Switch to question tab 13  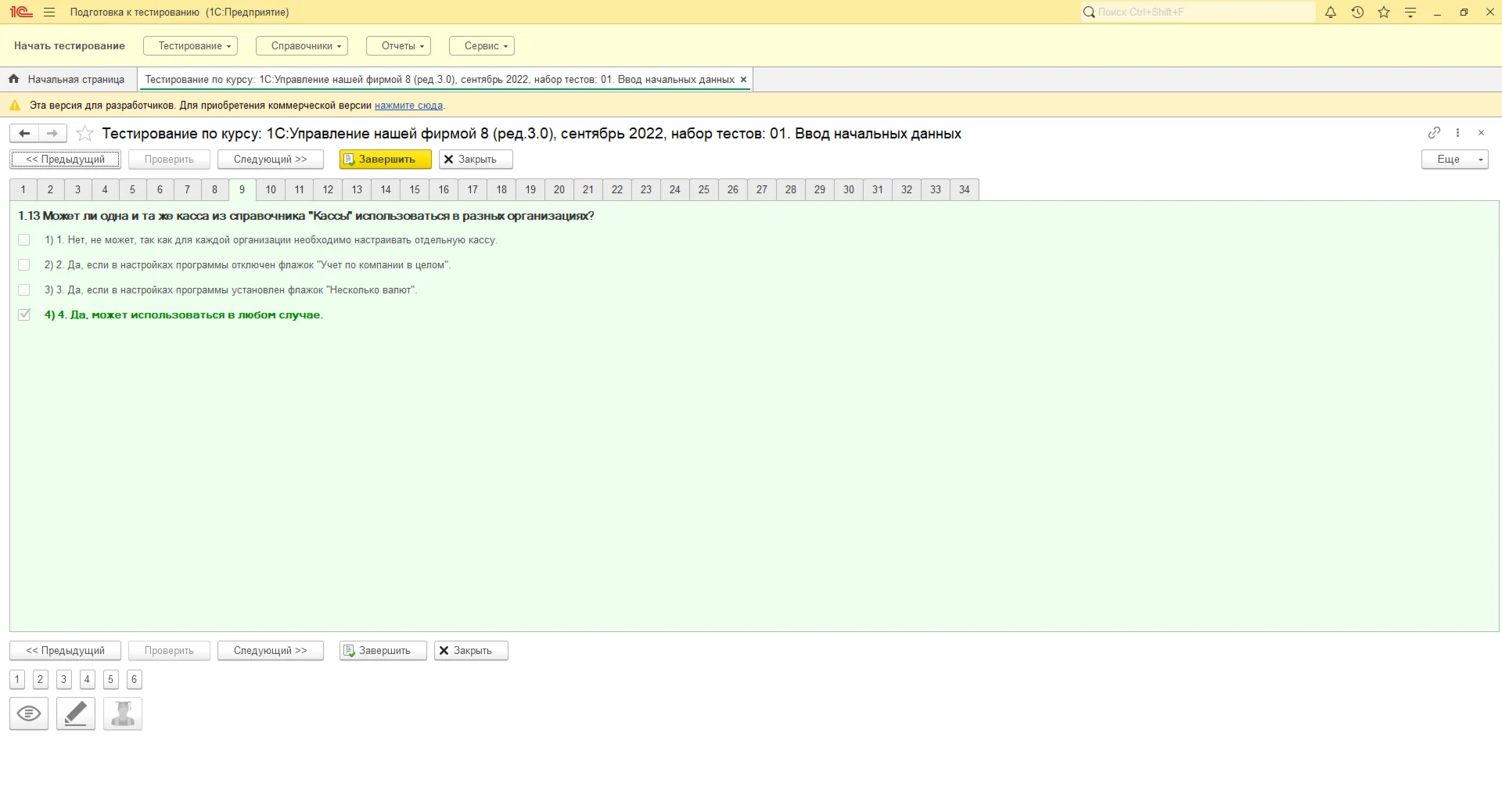click(x=357, y=189)
